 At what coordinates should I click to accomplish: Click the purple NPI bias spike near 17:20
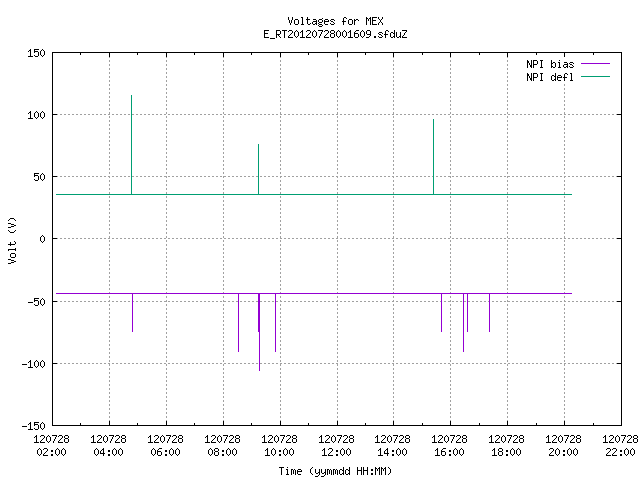(489, 313)
